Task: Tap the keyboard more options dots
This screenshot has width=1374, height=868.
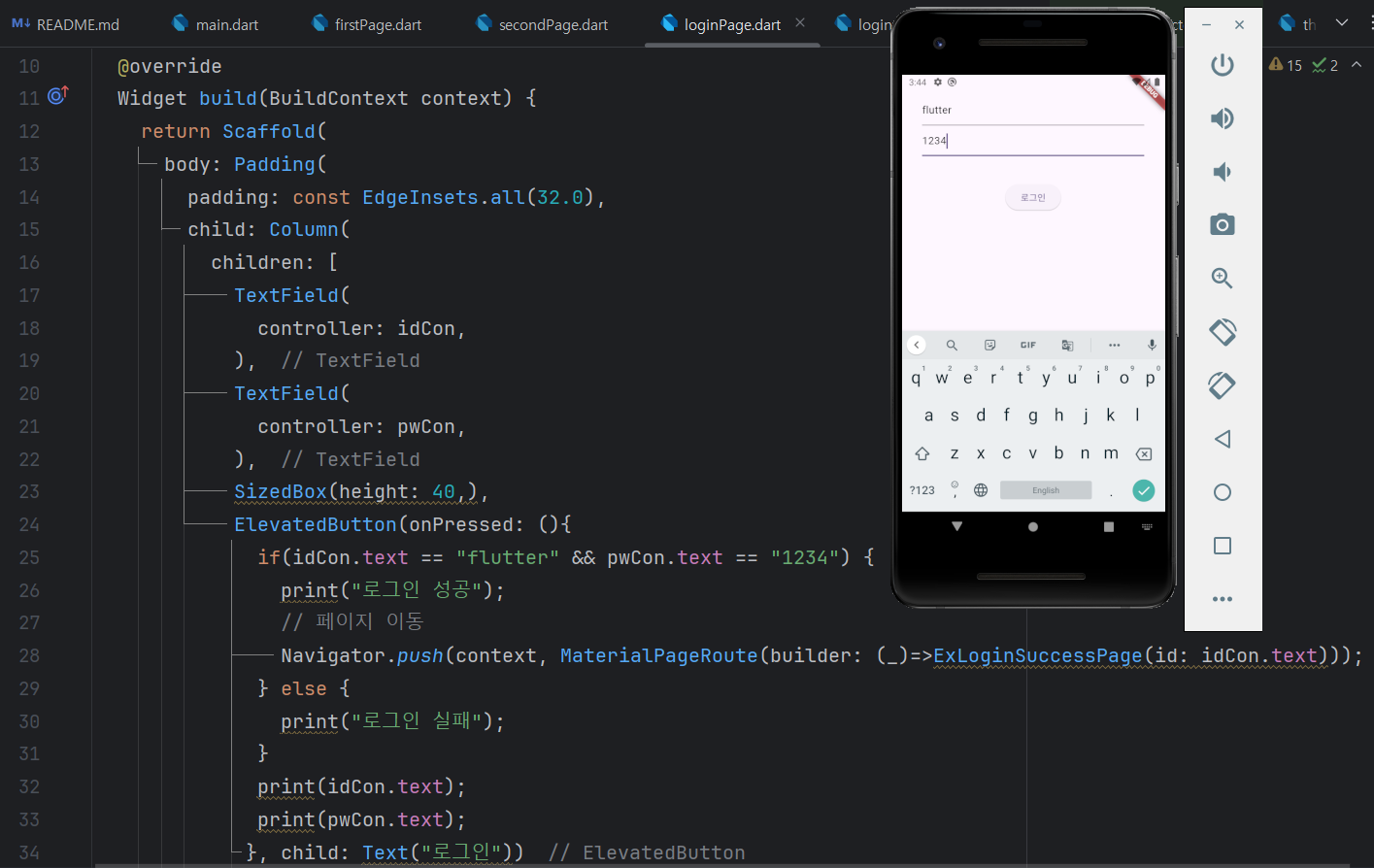Action: tap(1115, 345)
